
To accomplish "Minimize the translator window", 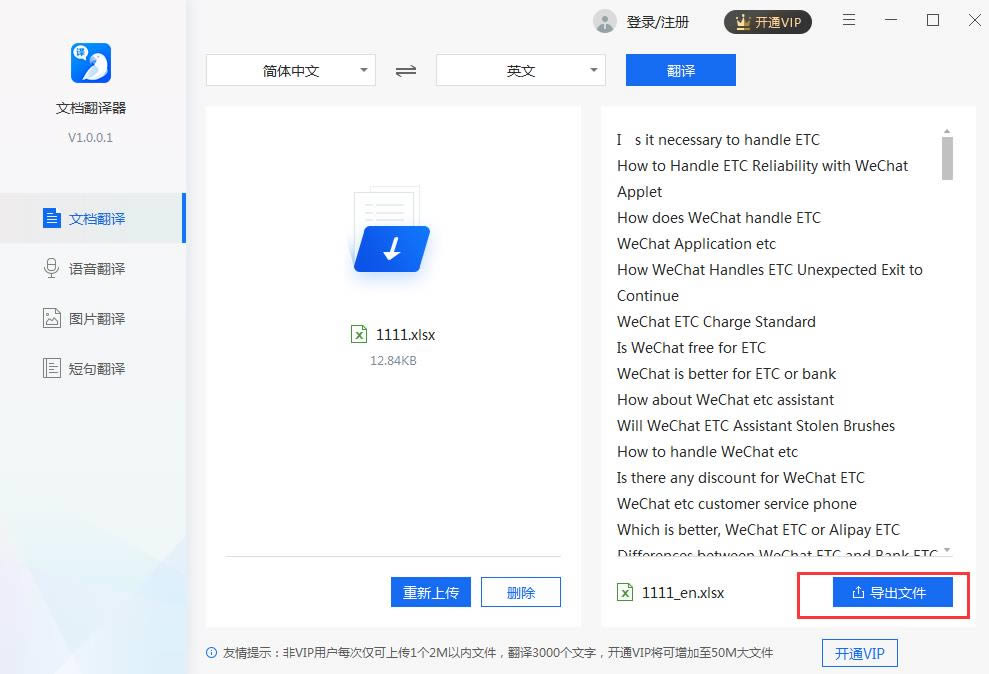I will (891, 20).
